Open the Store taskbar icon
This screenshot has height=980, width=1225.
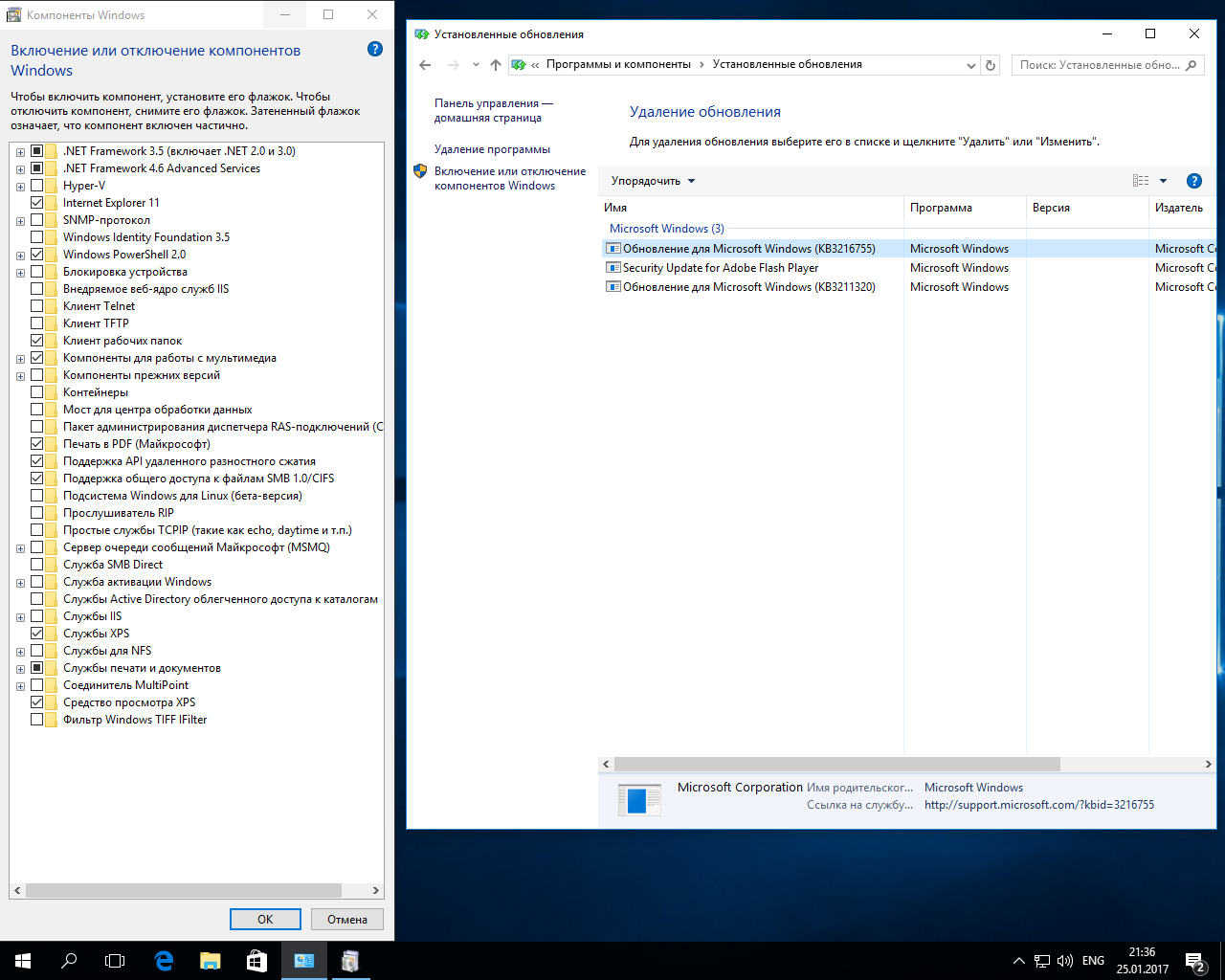point(256,961)
